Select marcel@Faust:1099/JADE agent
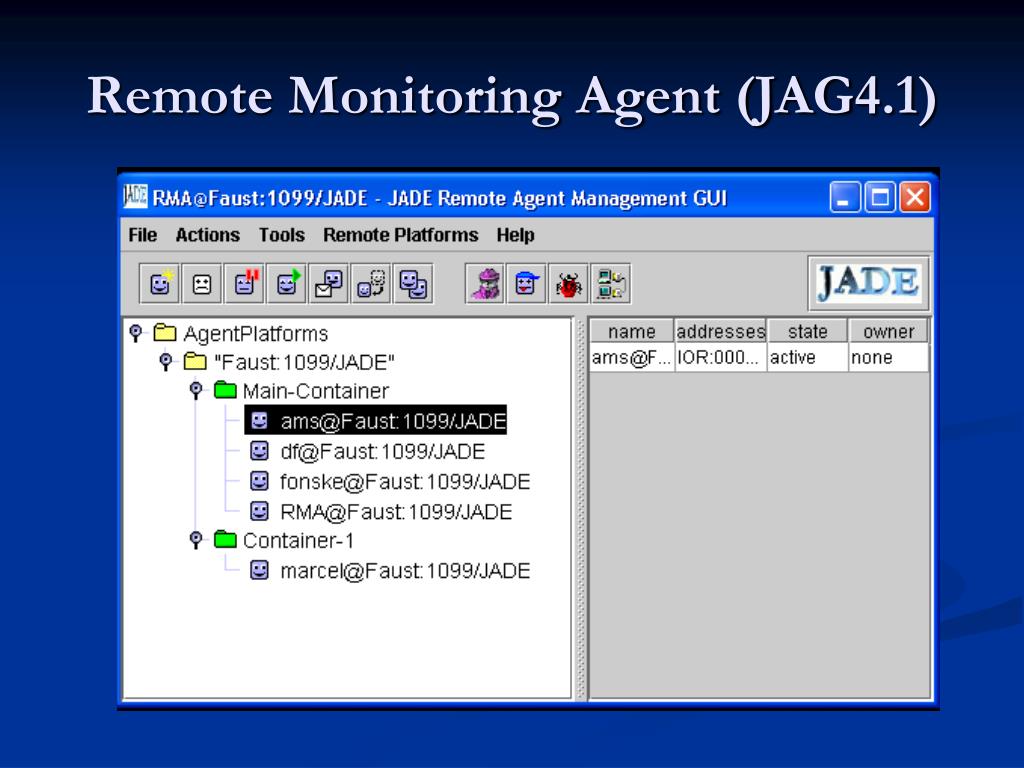This screenshot has height=768, width=1024. click(x=405, y=571)
